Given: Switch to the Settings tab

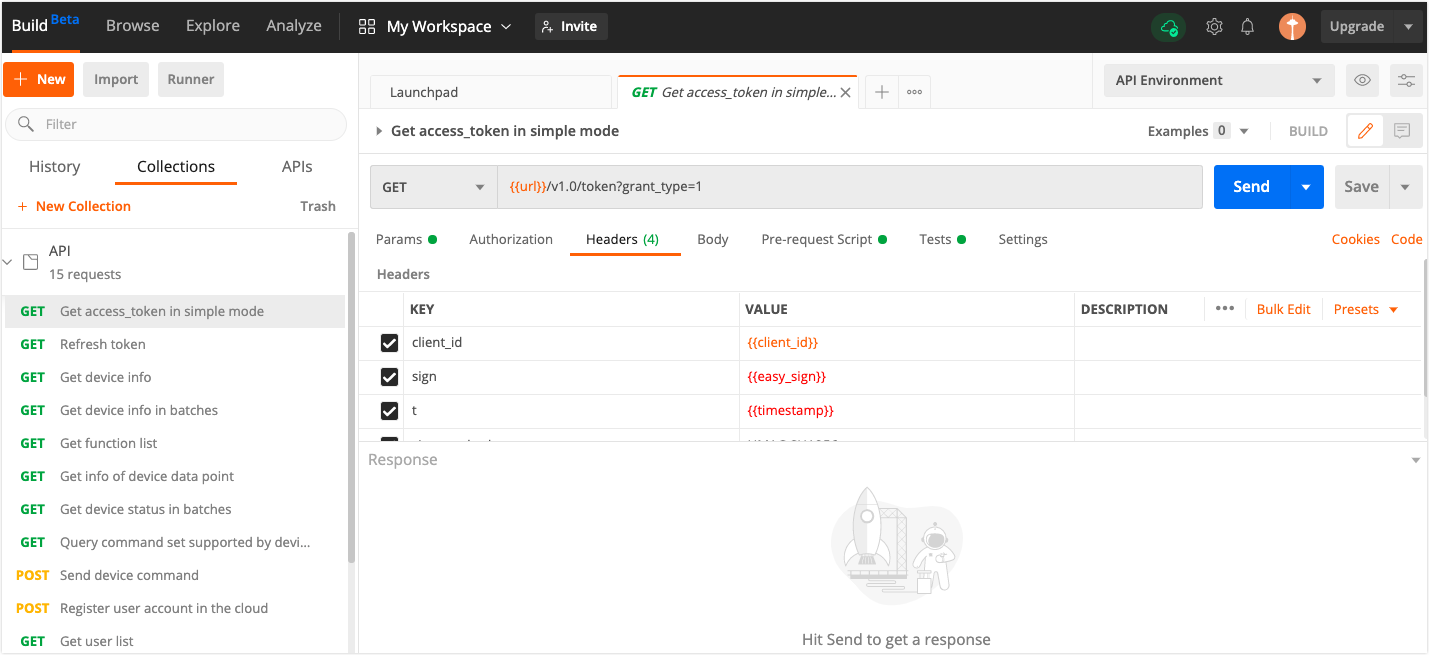Looking at the screenshot, I should click(1023, 239).
